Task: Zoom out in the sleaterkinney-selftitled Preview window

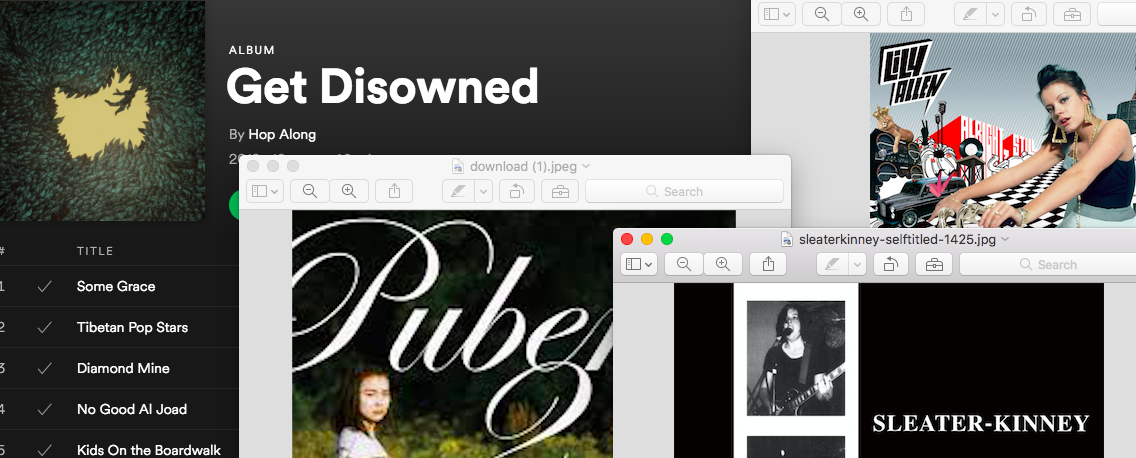Action: click(x=684, y=264)
